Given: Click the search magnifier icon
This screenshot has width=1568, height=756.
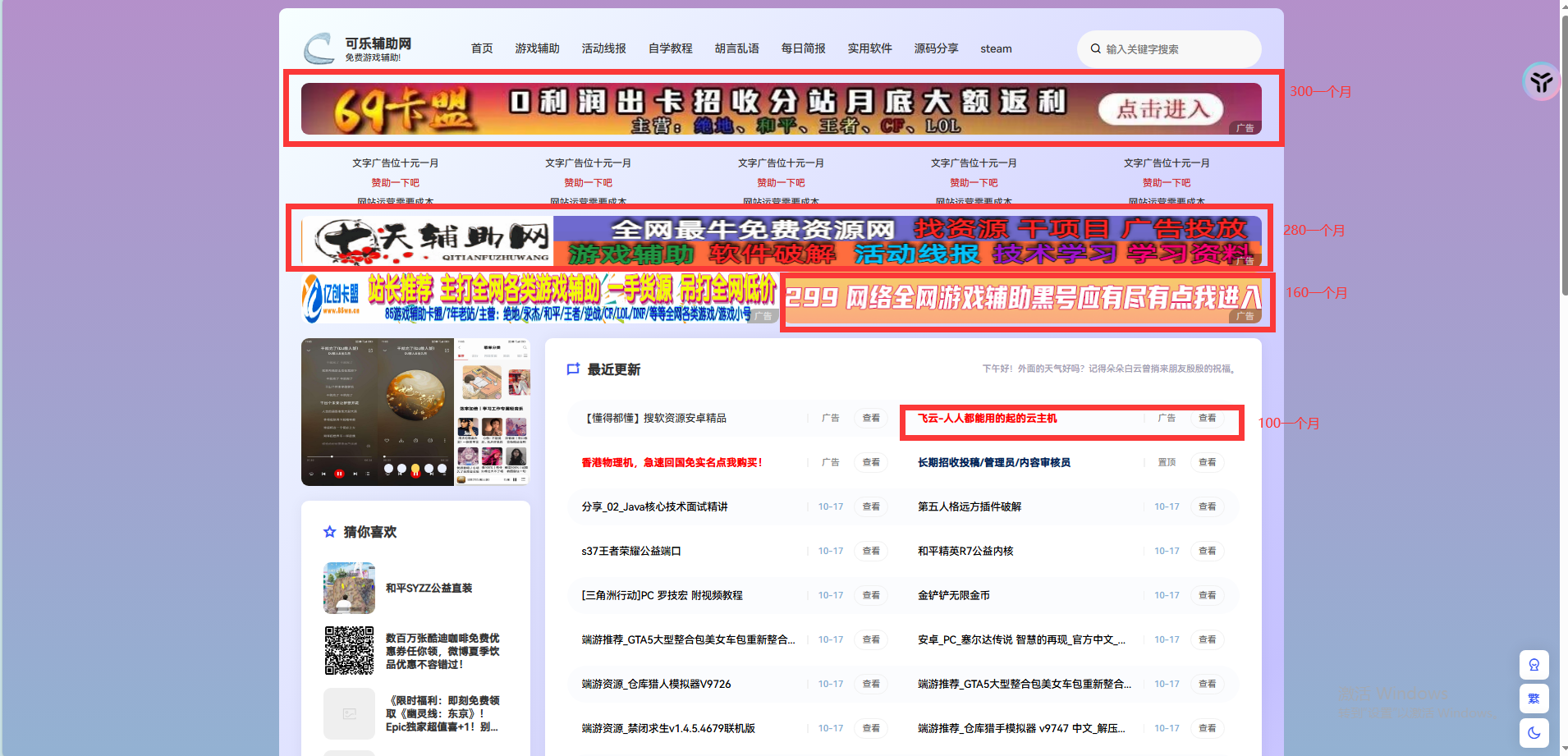Looking at the screenshot, I should coord(1095,49).
